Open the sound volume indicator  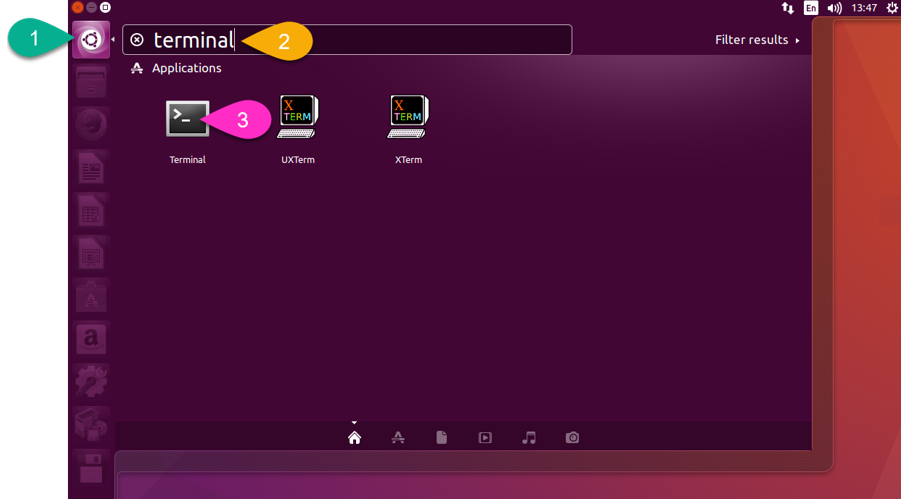[835, 8]
